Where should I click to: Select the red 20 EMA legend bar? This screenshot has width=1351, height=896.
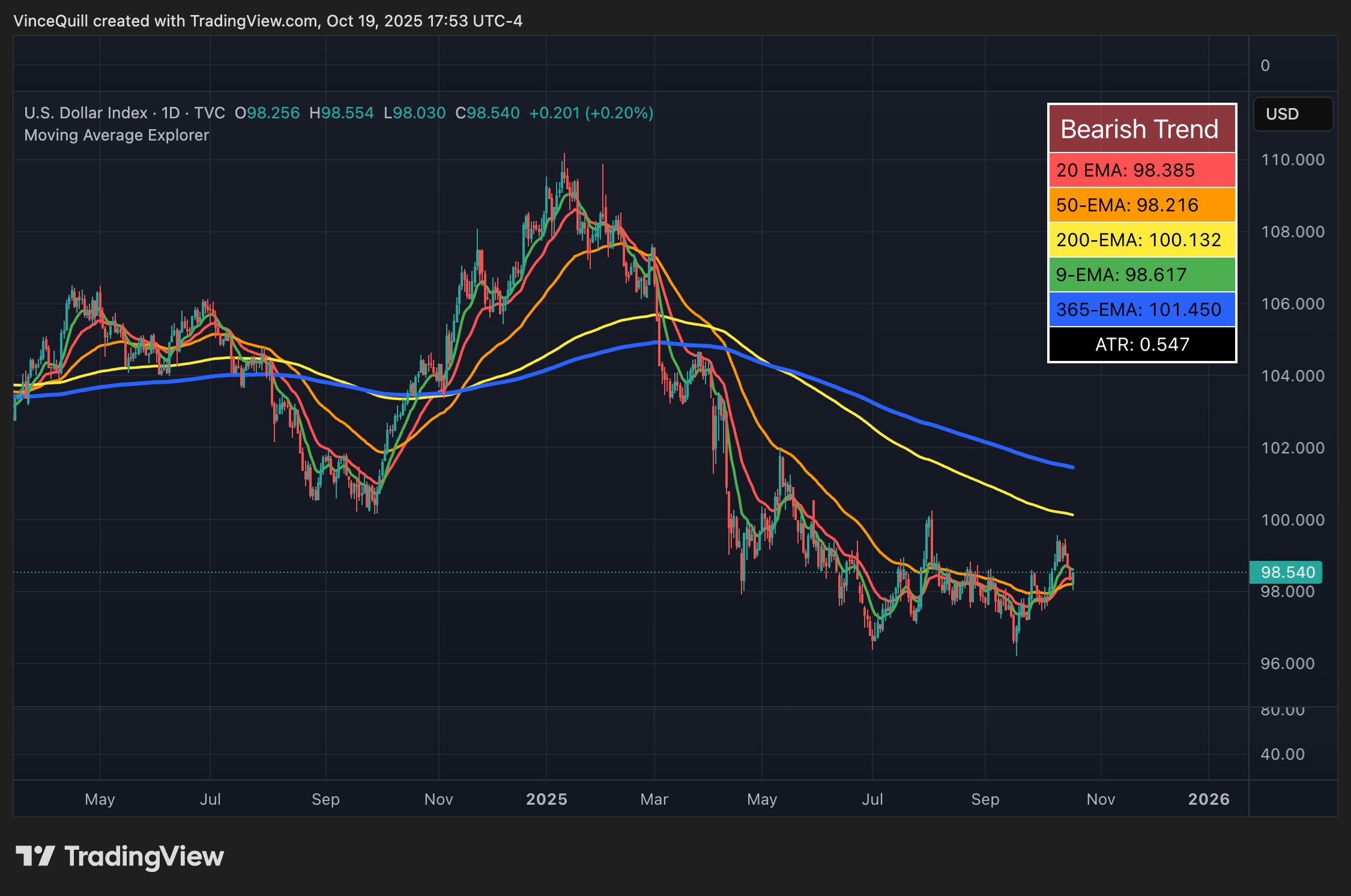click(x=1141, y=171)
